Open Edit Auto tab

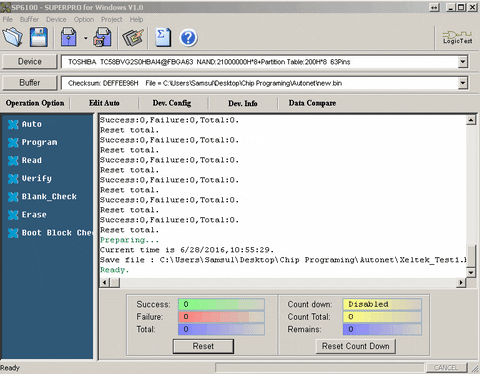104,103
